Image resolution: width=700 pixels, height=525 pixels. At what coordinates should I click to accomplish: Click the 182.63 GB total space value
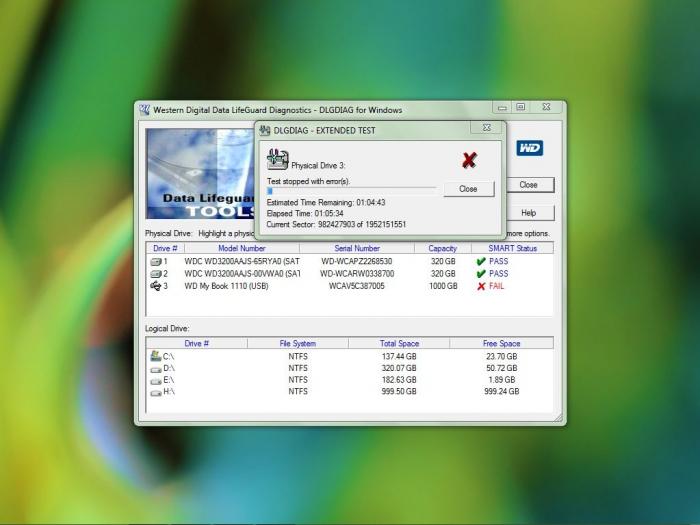(399, 380)
